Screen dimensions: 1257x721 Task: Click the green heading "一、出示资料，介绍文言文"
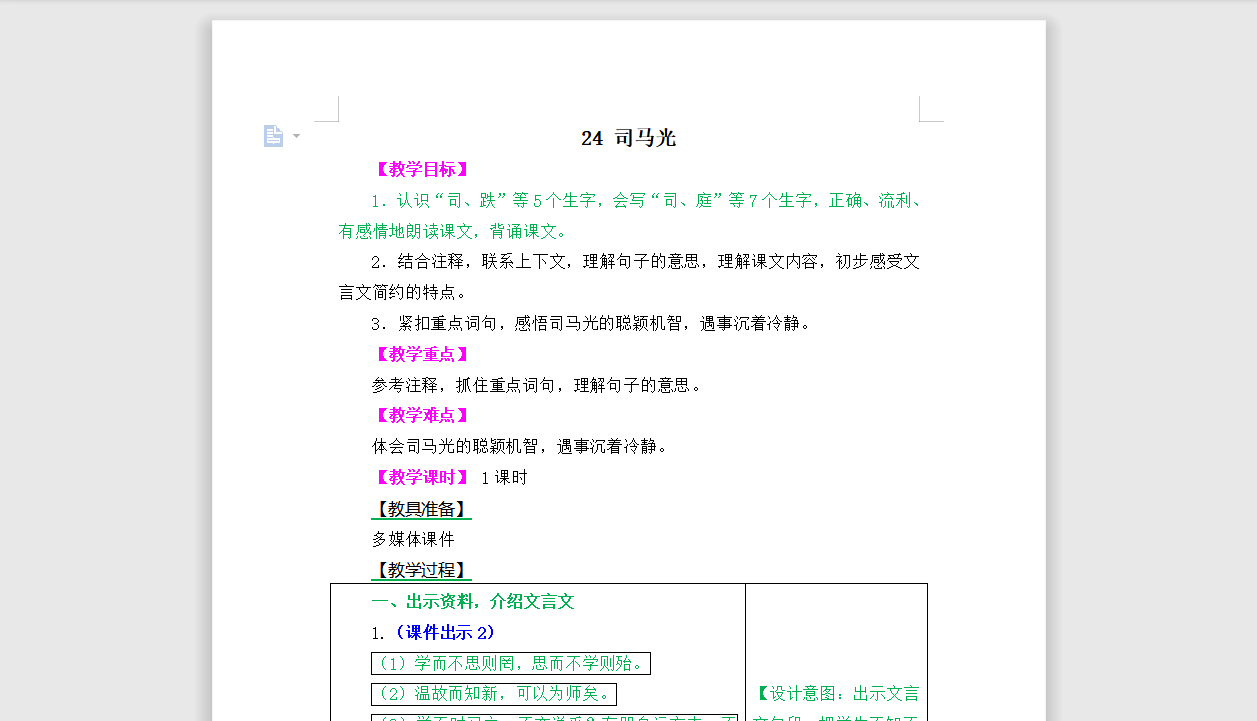point(470,601)
